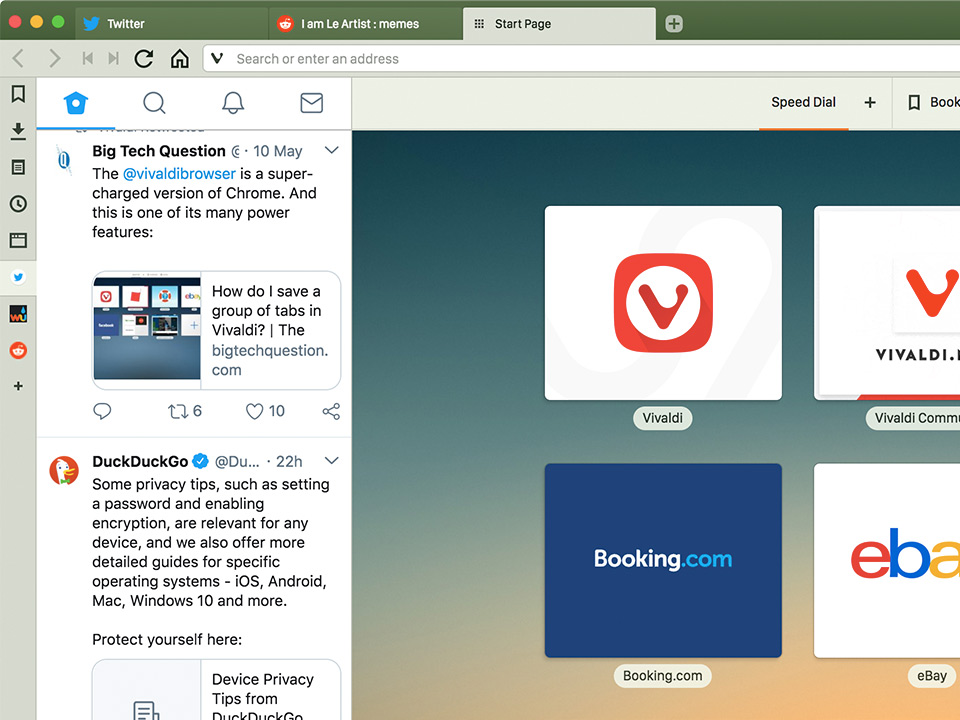Open the Weather Underground web panel

coord(18,314)
